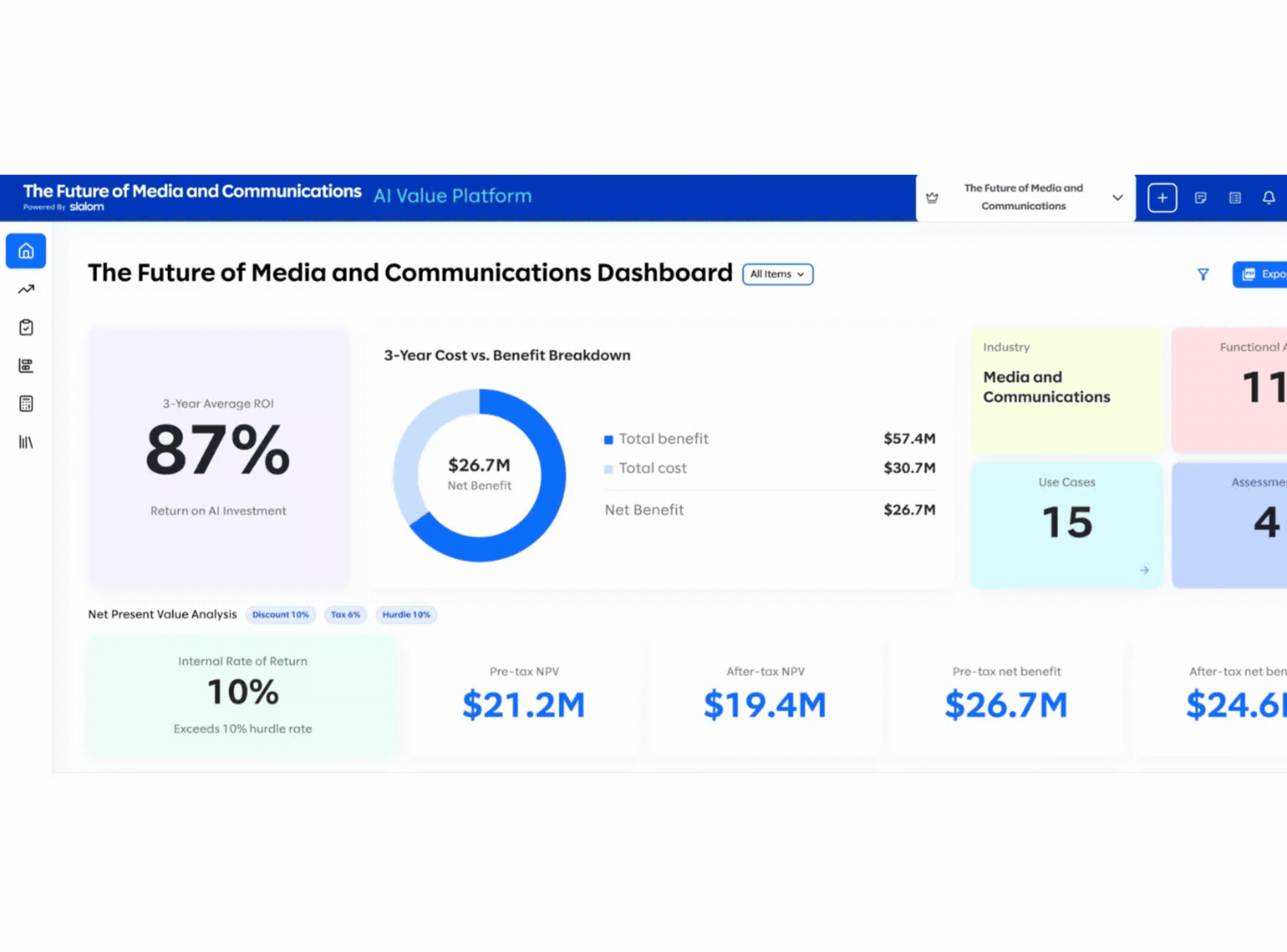Open the Home icon in sidebar
Image resolution: width=1287 pixels, height=952 pixels.
(26, 251)
